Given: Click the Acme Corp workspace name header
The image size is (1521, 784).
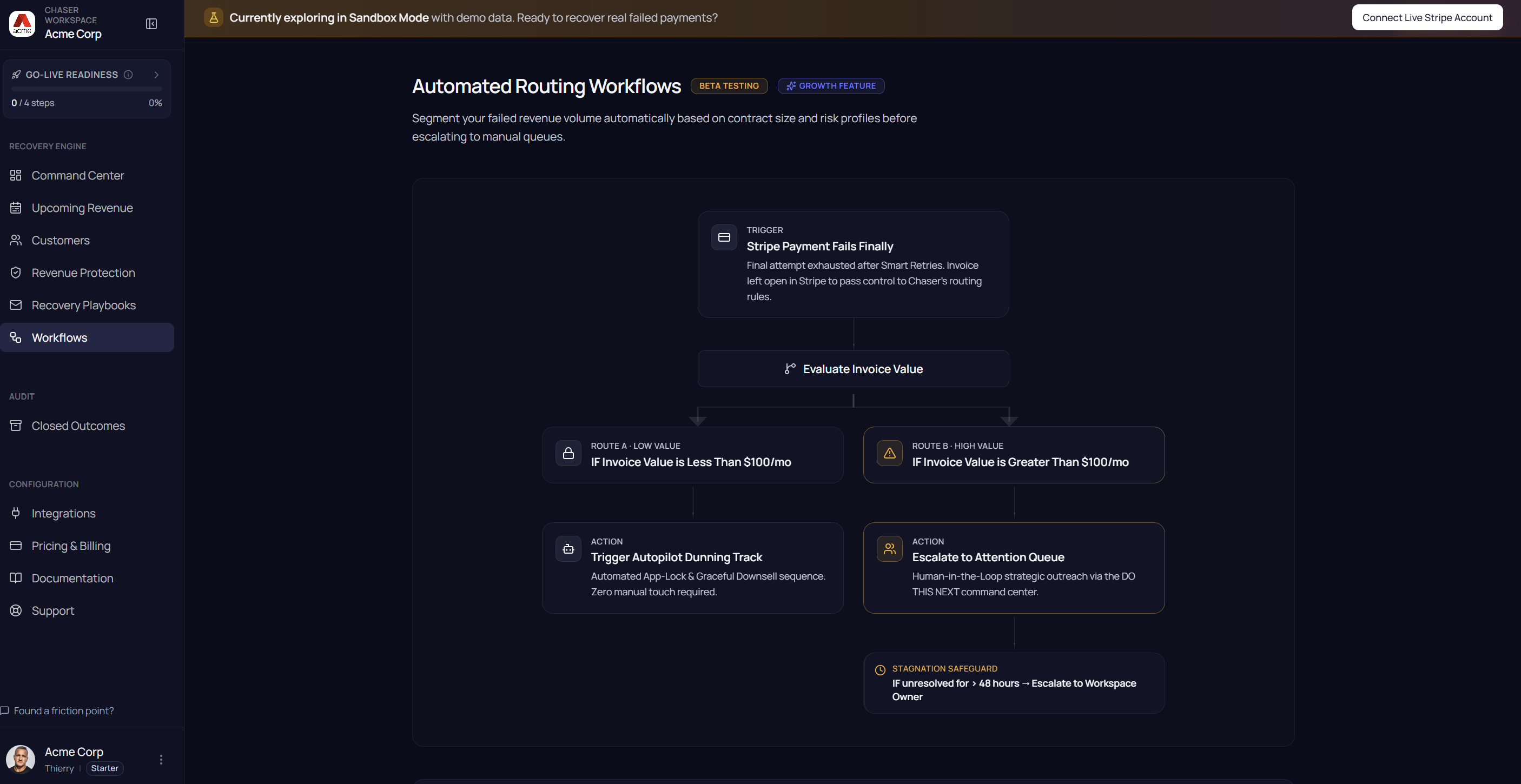Looking at the screenshot, I should 73,34.
